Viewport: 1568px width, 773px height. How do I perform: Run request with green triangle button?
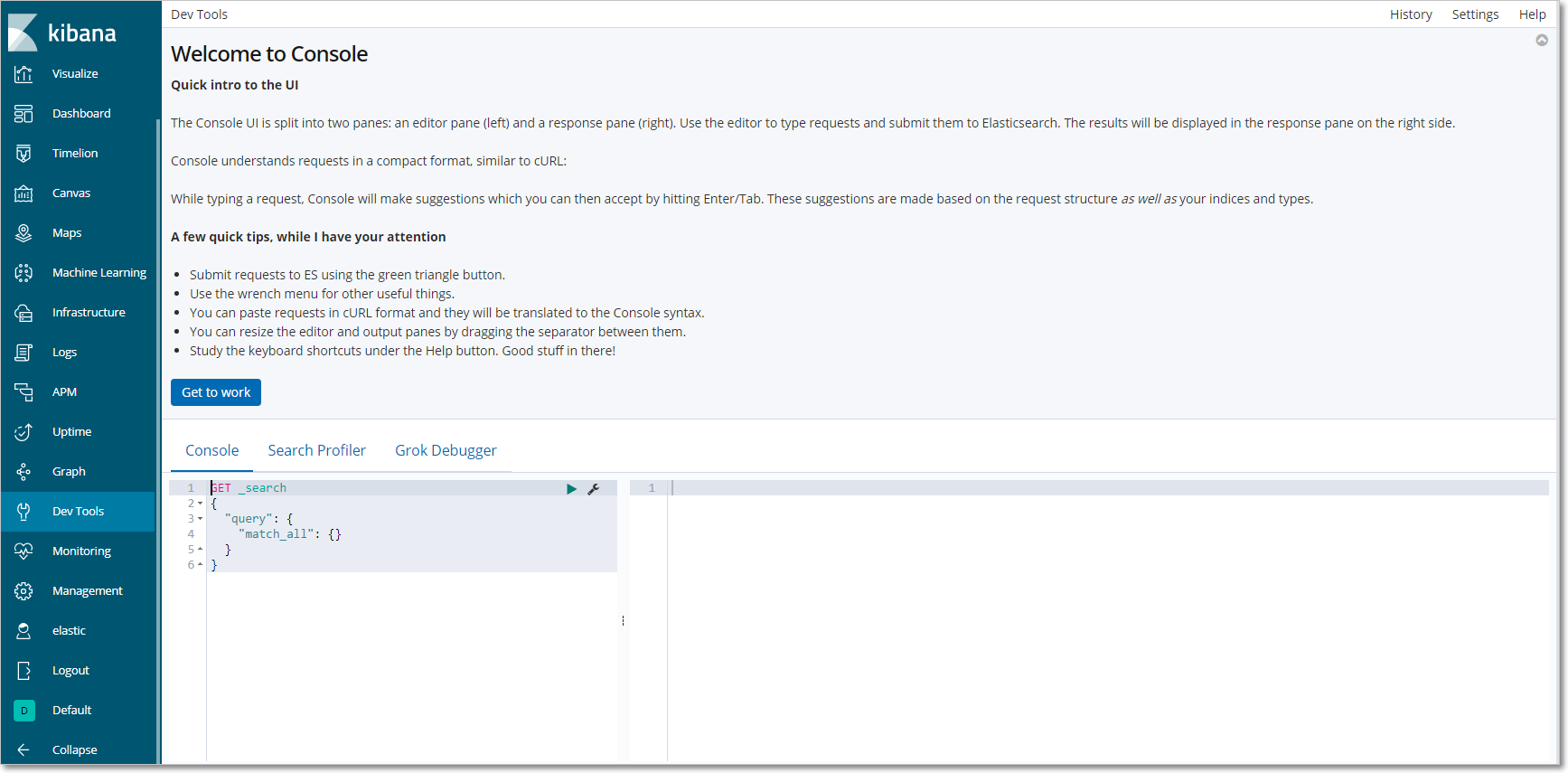[x=571, y=489]
